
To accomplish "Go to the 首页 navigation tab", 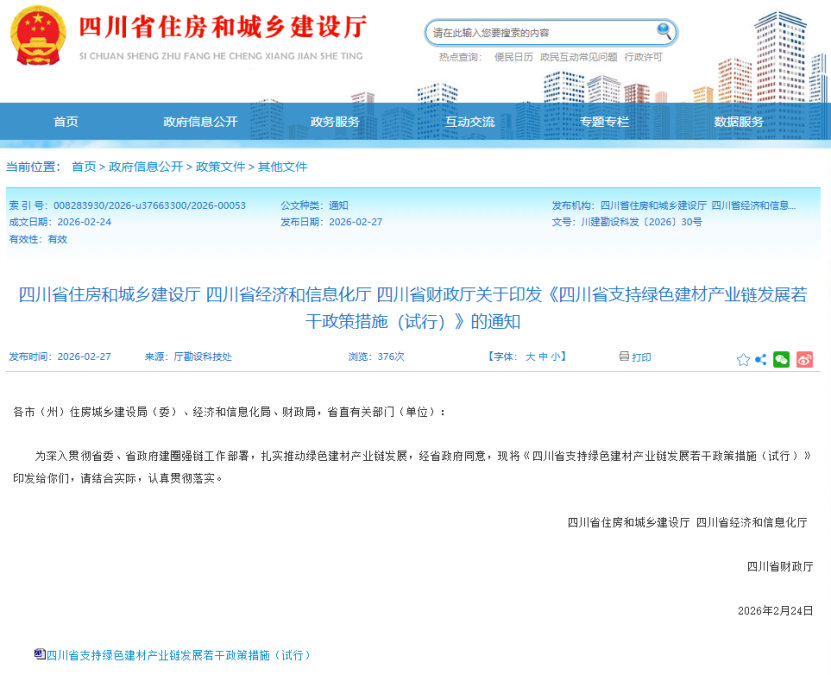I will [66, 122].
